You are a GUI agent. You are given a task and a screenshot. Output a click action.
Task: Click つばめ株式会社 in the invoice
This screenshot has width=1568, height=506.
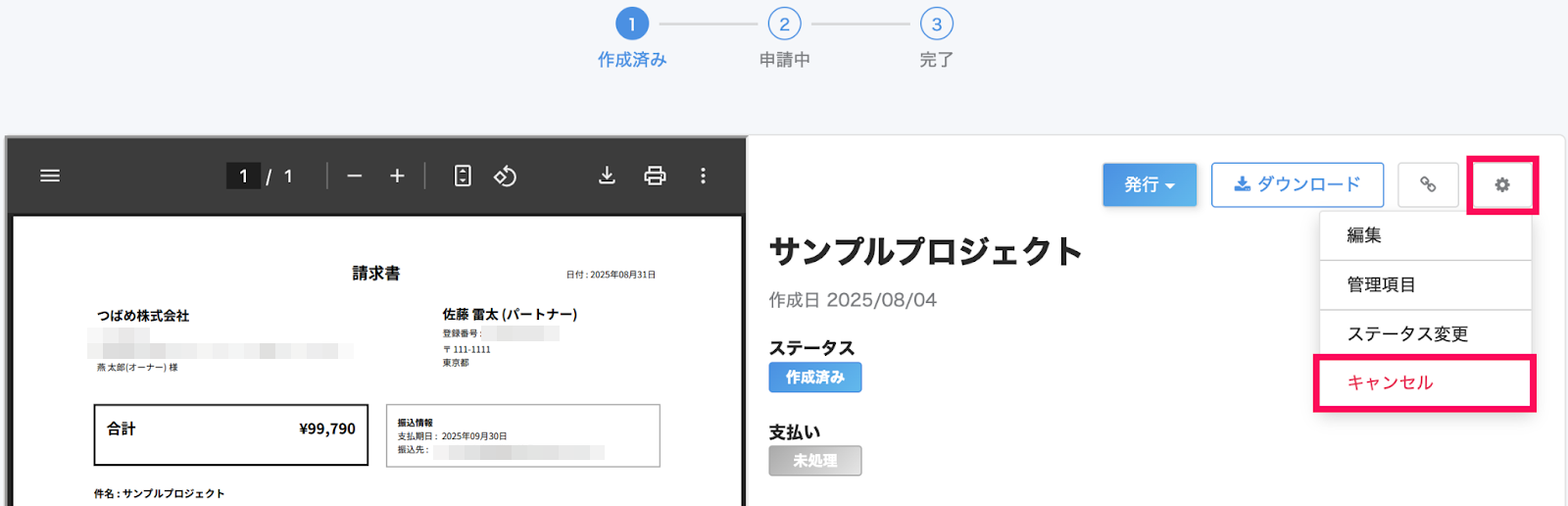click(143, 316)
